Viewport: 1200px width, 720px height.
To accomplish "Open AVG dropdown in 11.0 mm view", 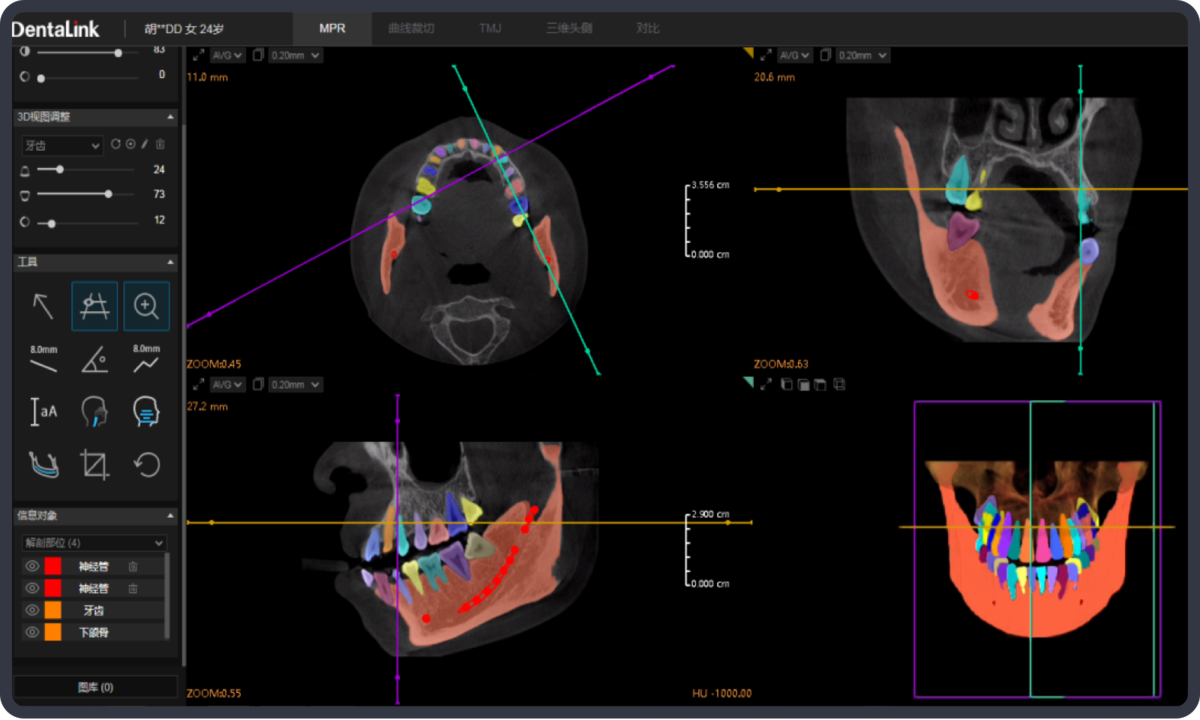I will 227,55.
